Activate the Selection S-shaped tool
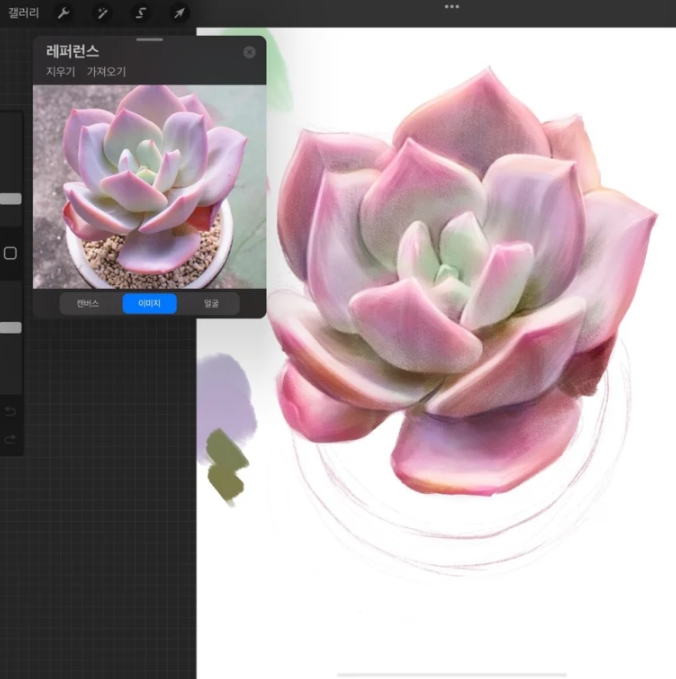The width and height of the screenshot is (676, 679). point(141,13)
